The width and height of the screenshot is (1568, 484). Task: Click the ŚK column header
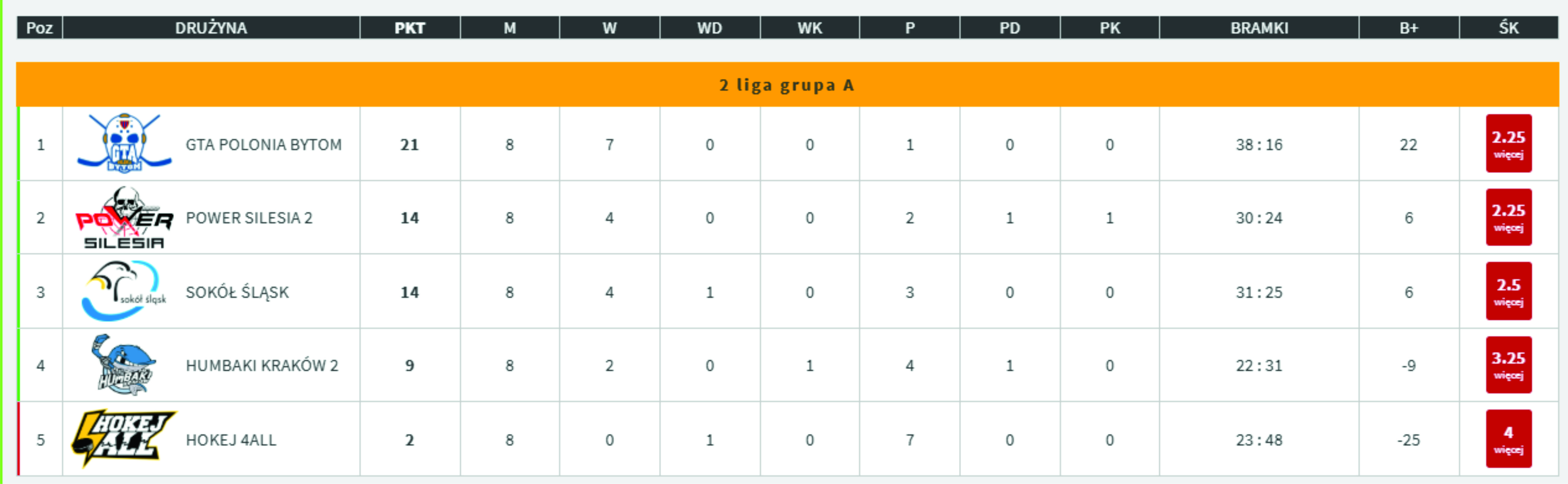click(x=1508, y=28)
